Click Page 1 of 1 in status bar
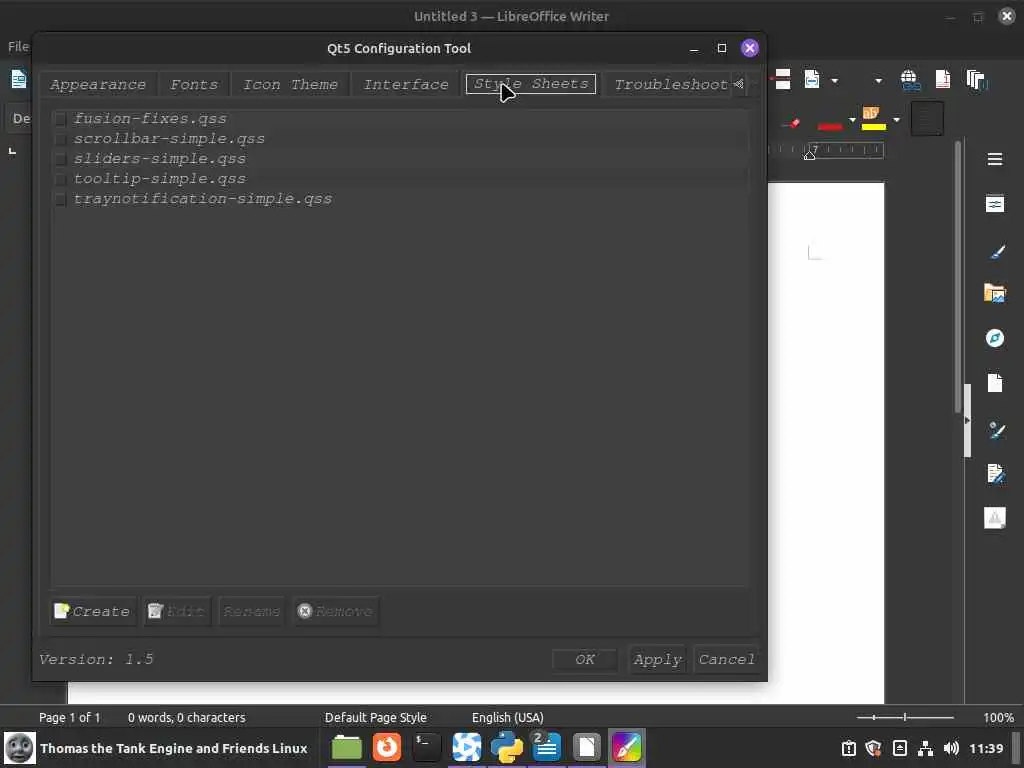The image size is (1024, 768). coord(70,718)
